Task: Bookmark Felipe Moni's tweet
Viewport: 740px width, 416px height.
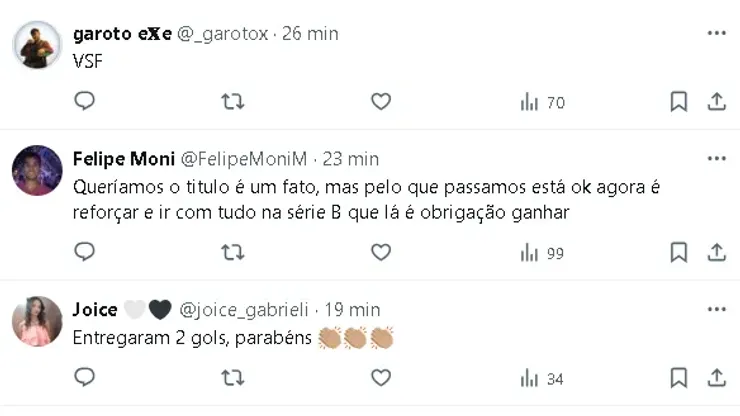Action: [678, 252]
